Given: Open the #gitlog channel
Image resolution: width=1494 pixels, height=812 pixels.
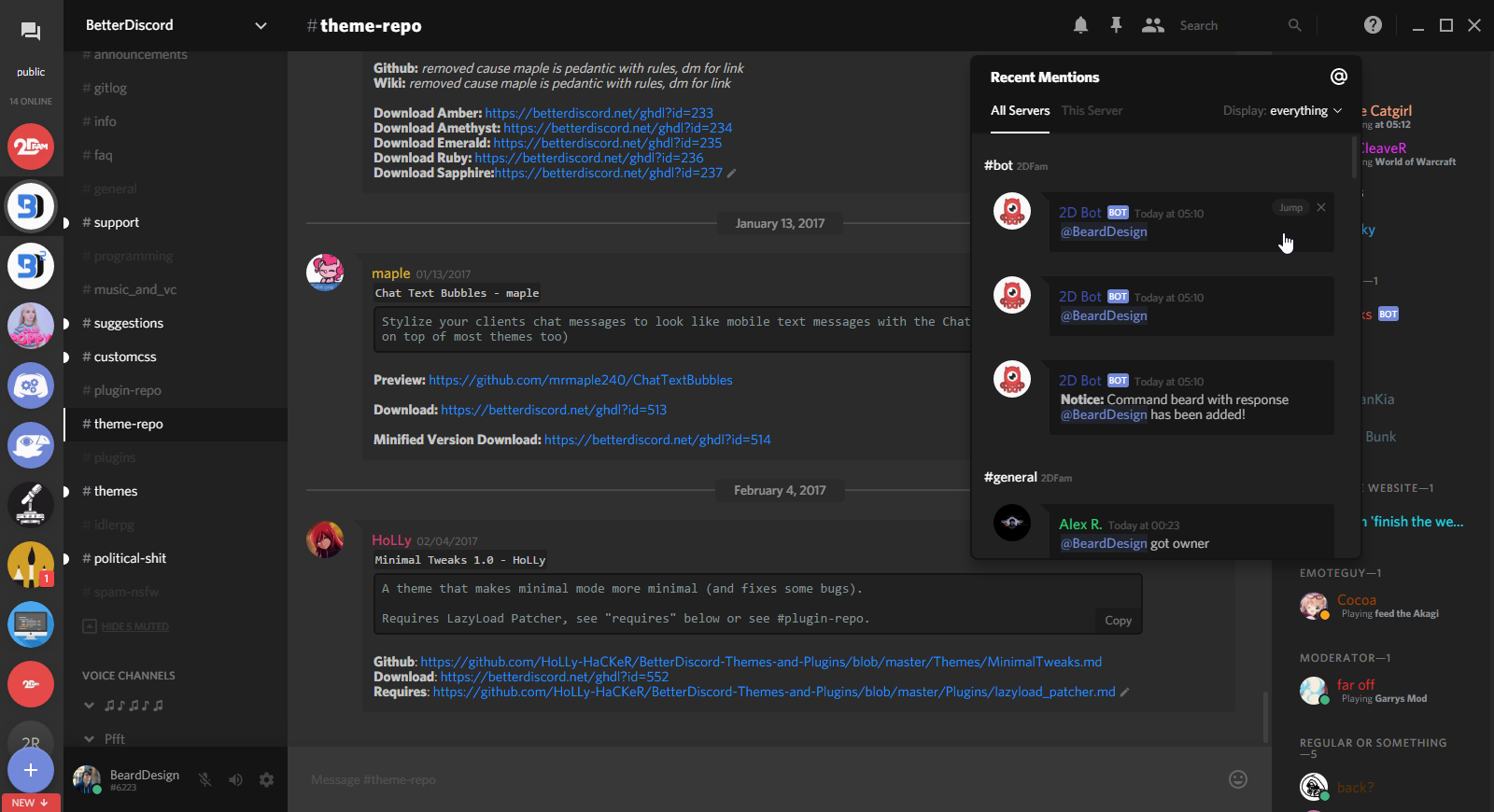Looking at the screenshot, I should pos(176,88).
